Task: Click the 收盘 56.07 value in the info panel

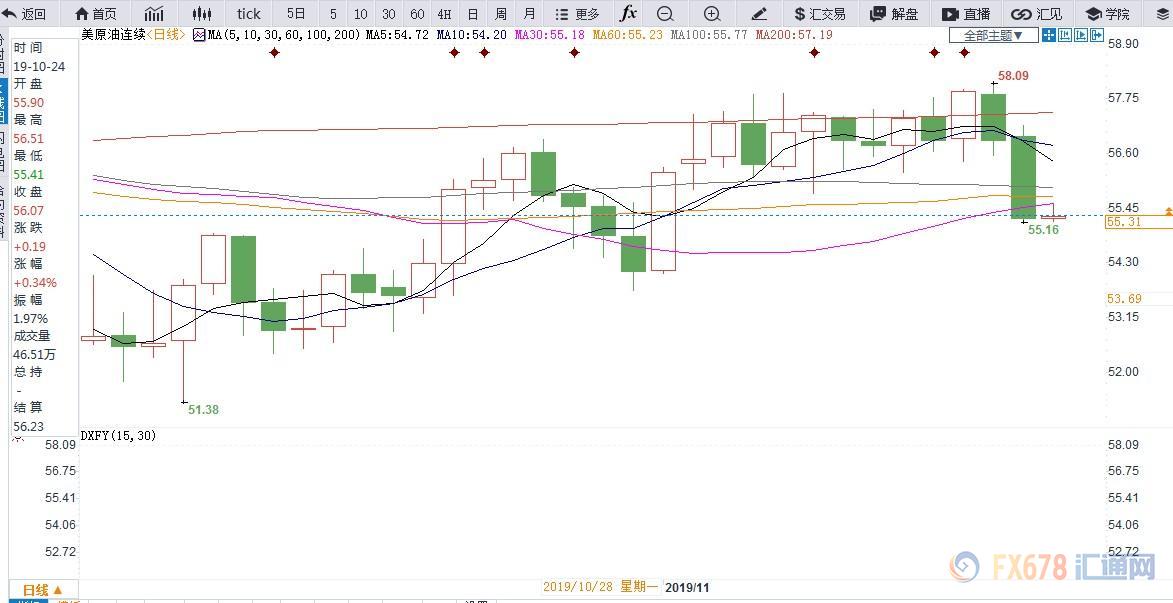Action: (28, 211)
